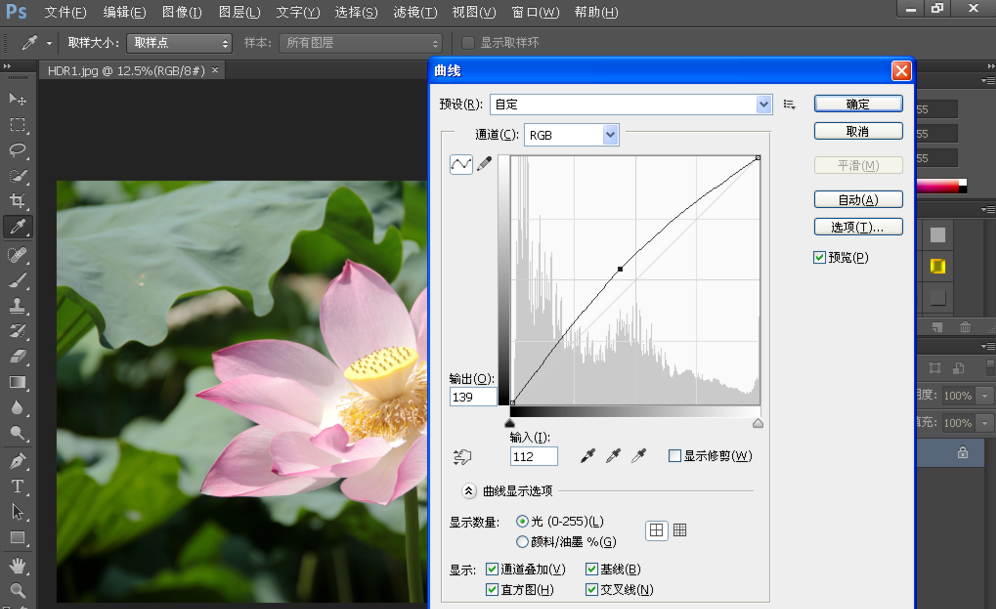996x609 pixels.
Task: Click the white point eyedropper
Action: [x=639, y=456]
